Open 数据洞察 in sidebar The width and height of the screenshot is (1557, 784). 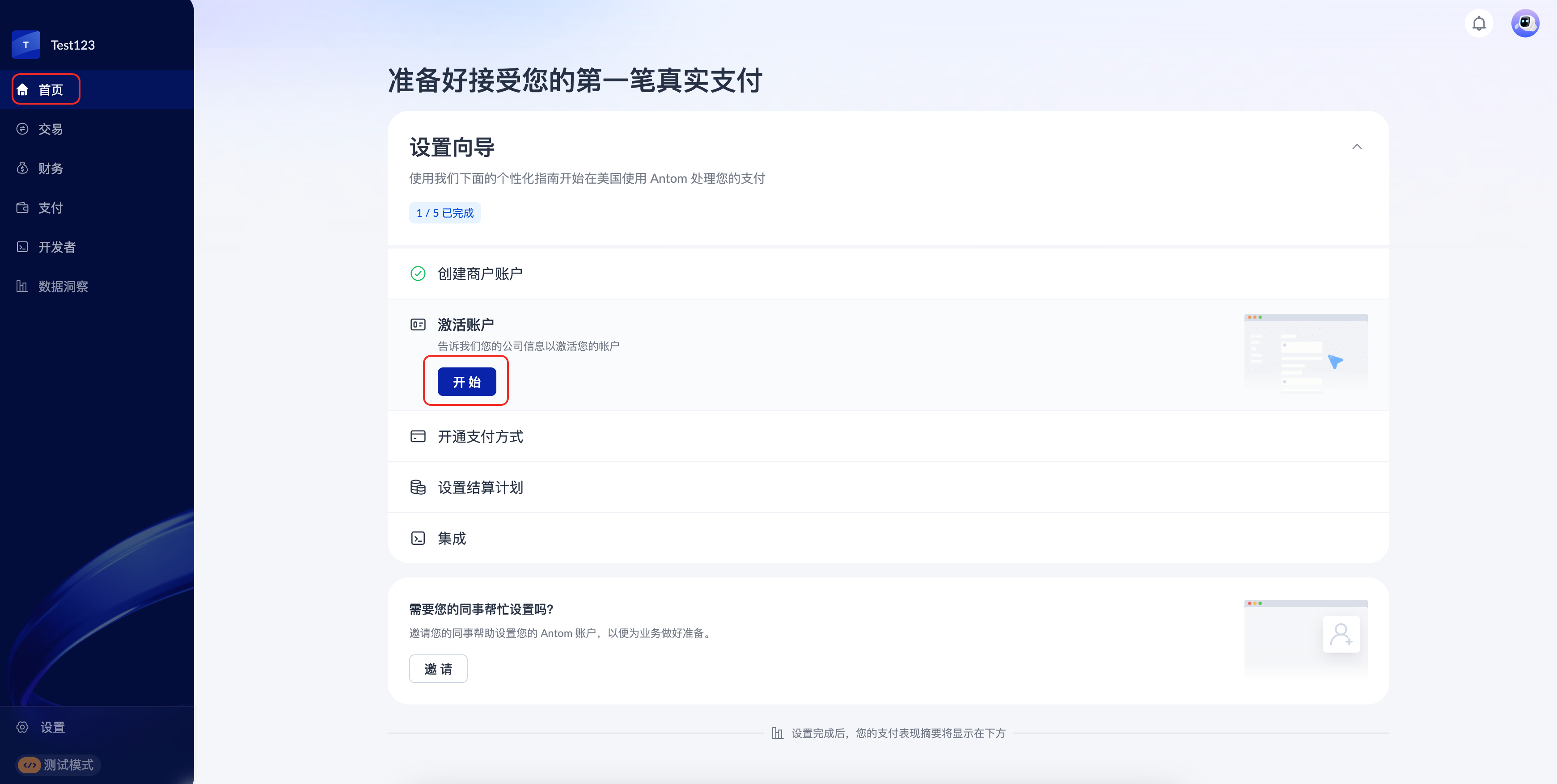pyautogui.click(x=63, y=287)
